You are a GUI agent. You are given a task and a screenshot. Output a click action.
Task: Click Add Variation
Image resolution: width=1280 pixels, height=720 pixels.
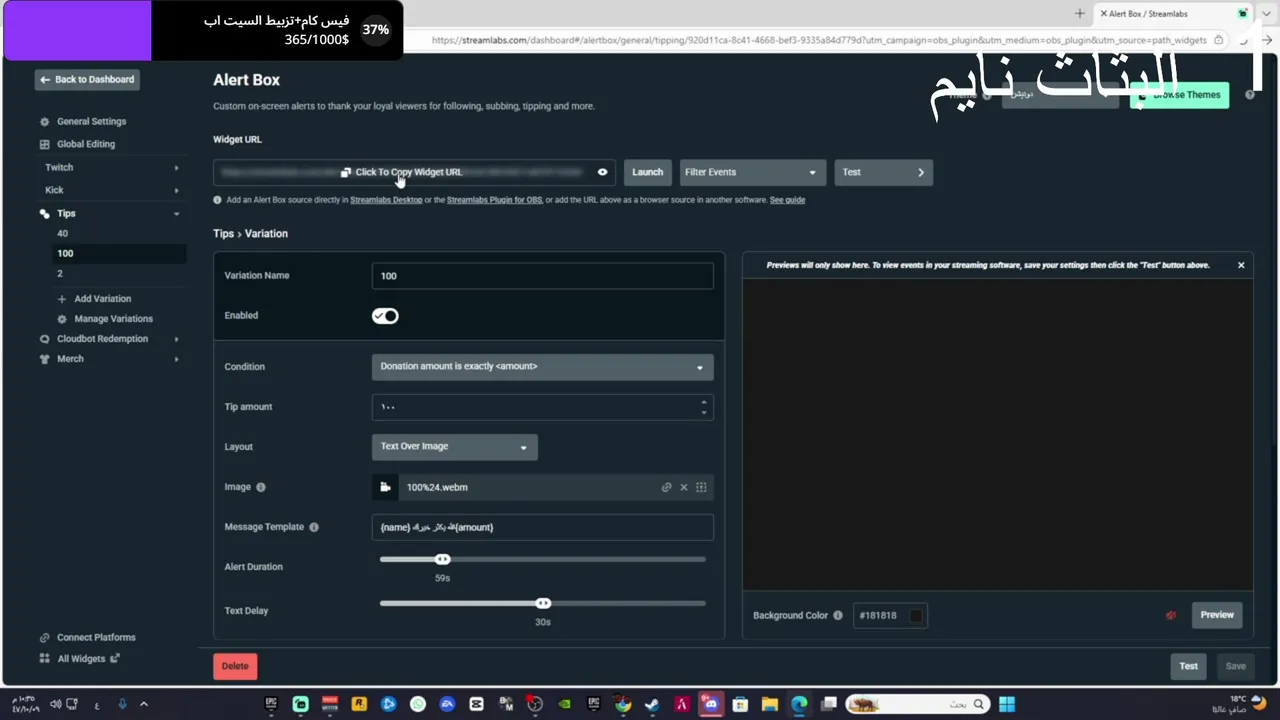[x=102, y=299]
